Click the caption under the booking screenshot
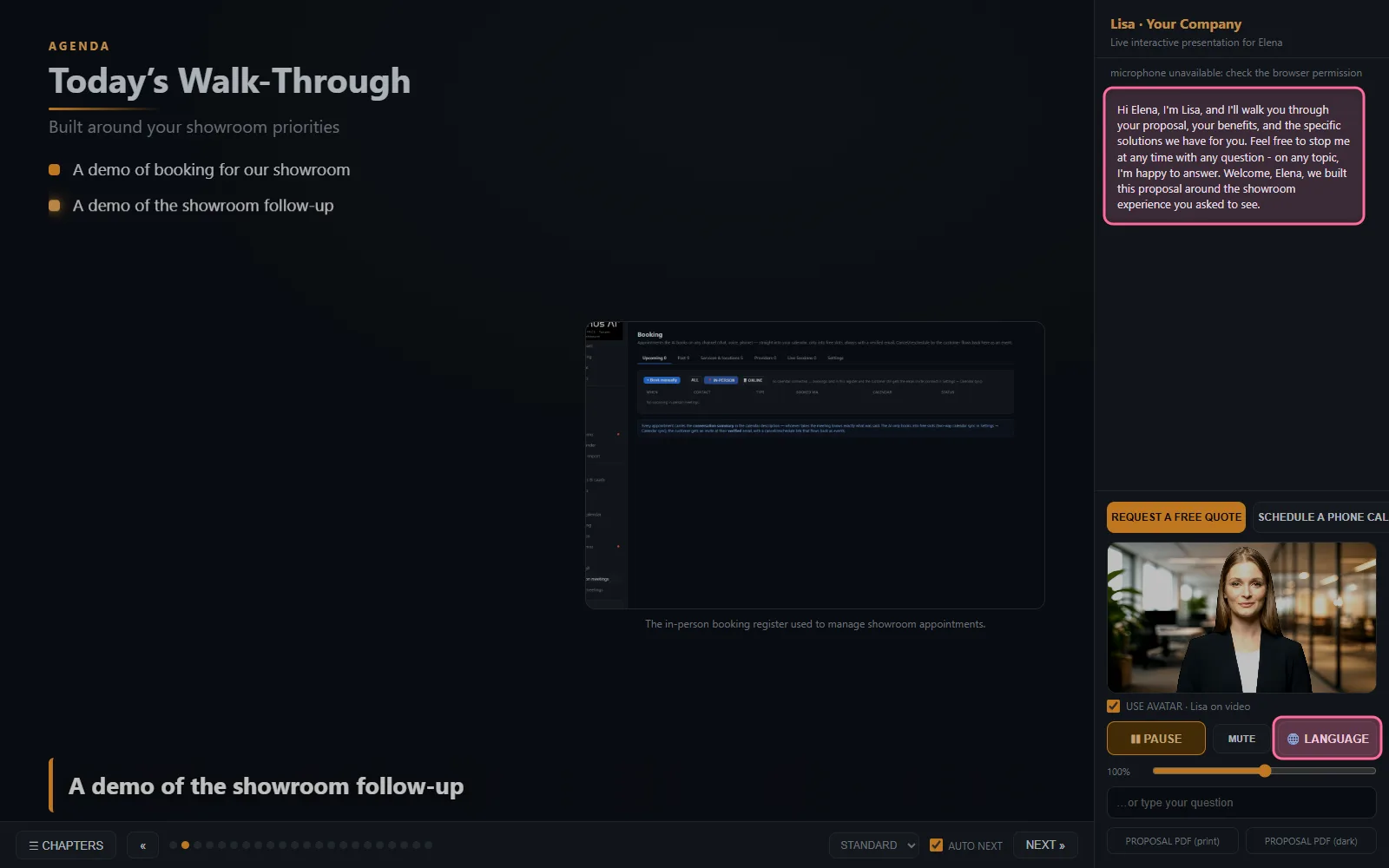The image size is (1389, 868). [815, 624]
